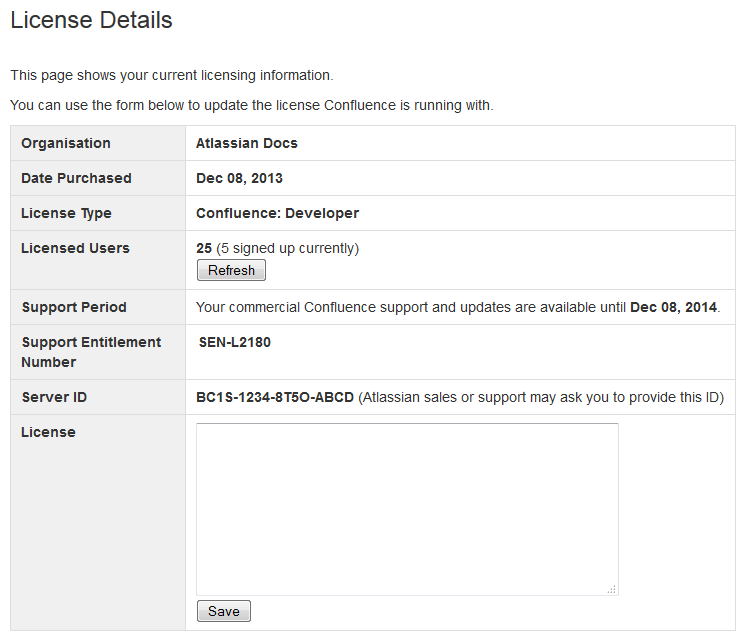Select the 25 licensed users count
The height and width of the screenshot is (639, 745).
click(x=204, y=248)
